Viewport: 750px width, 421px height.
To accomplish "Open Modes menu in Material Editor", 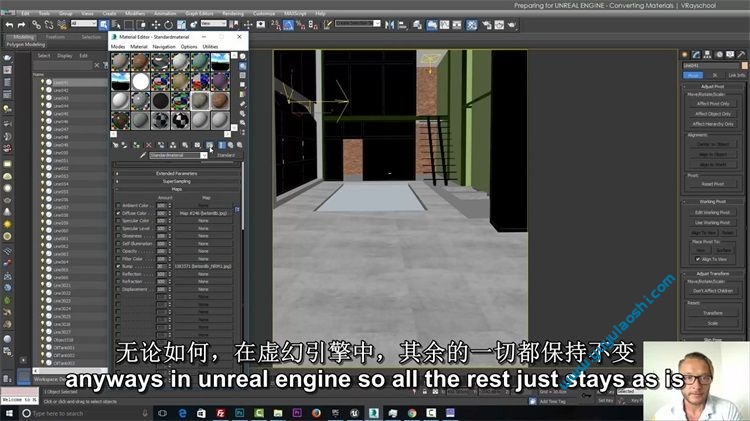I will click(x=118, y=47).
